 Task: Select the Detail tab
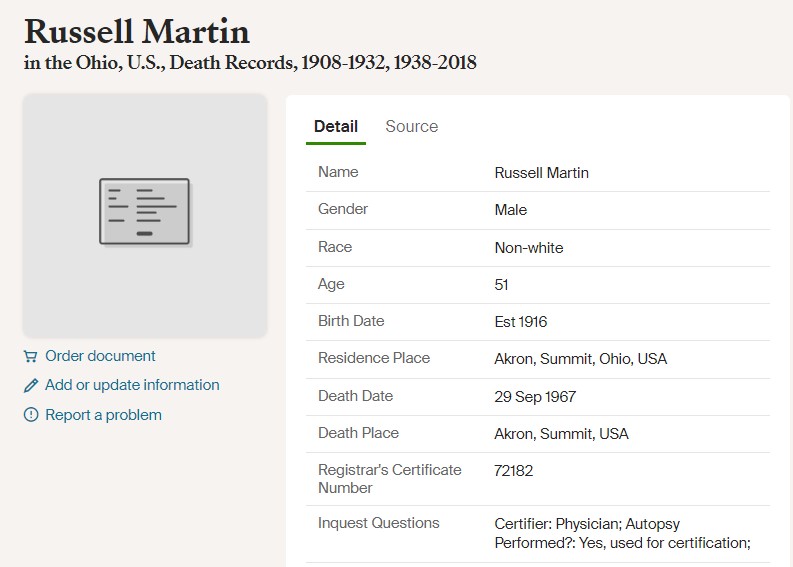point(336,126)
